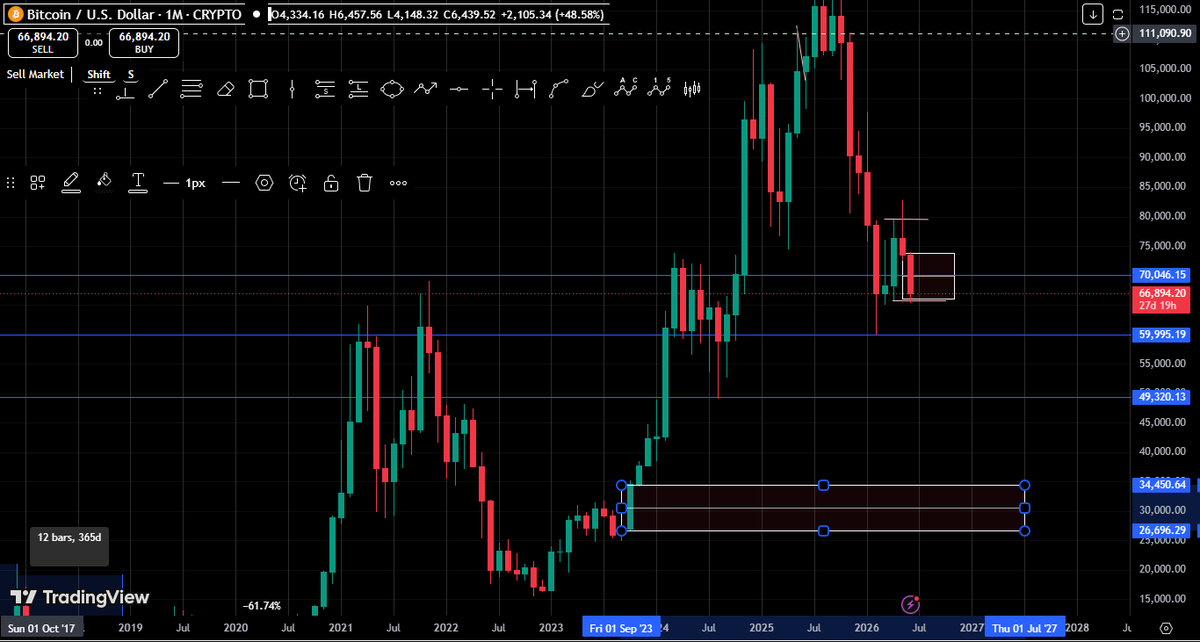This screenshot has height=642, width=1200.
Task: Click the TradingView logo
Action: (81, 597)
